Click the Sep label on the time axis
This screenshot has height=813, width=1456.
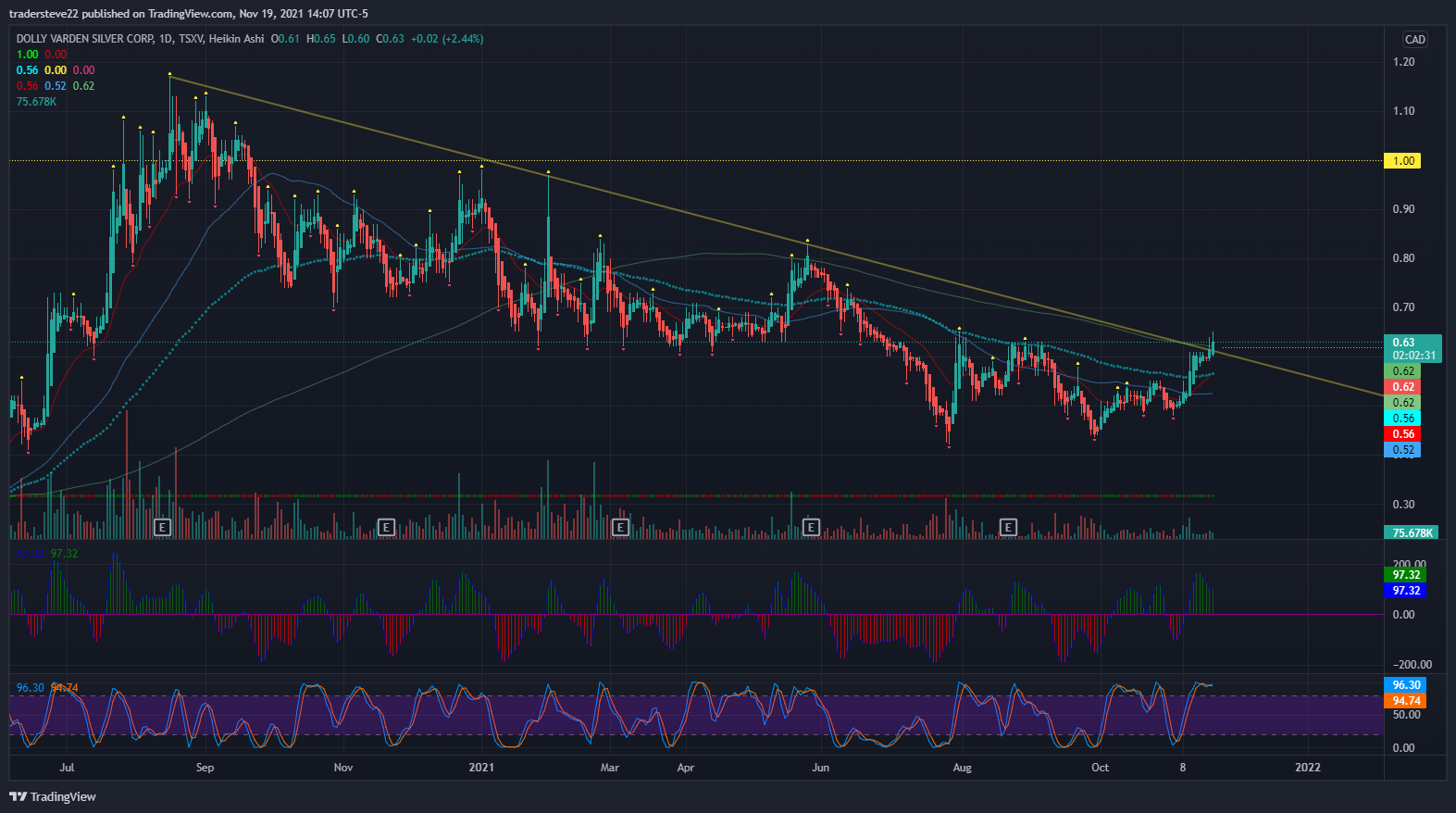click(x=205, y=768)
